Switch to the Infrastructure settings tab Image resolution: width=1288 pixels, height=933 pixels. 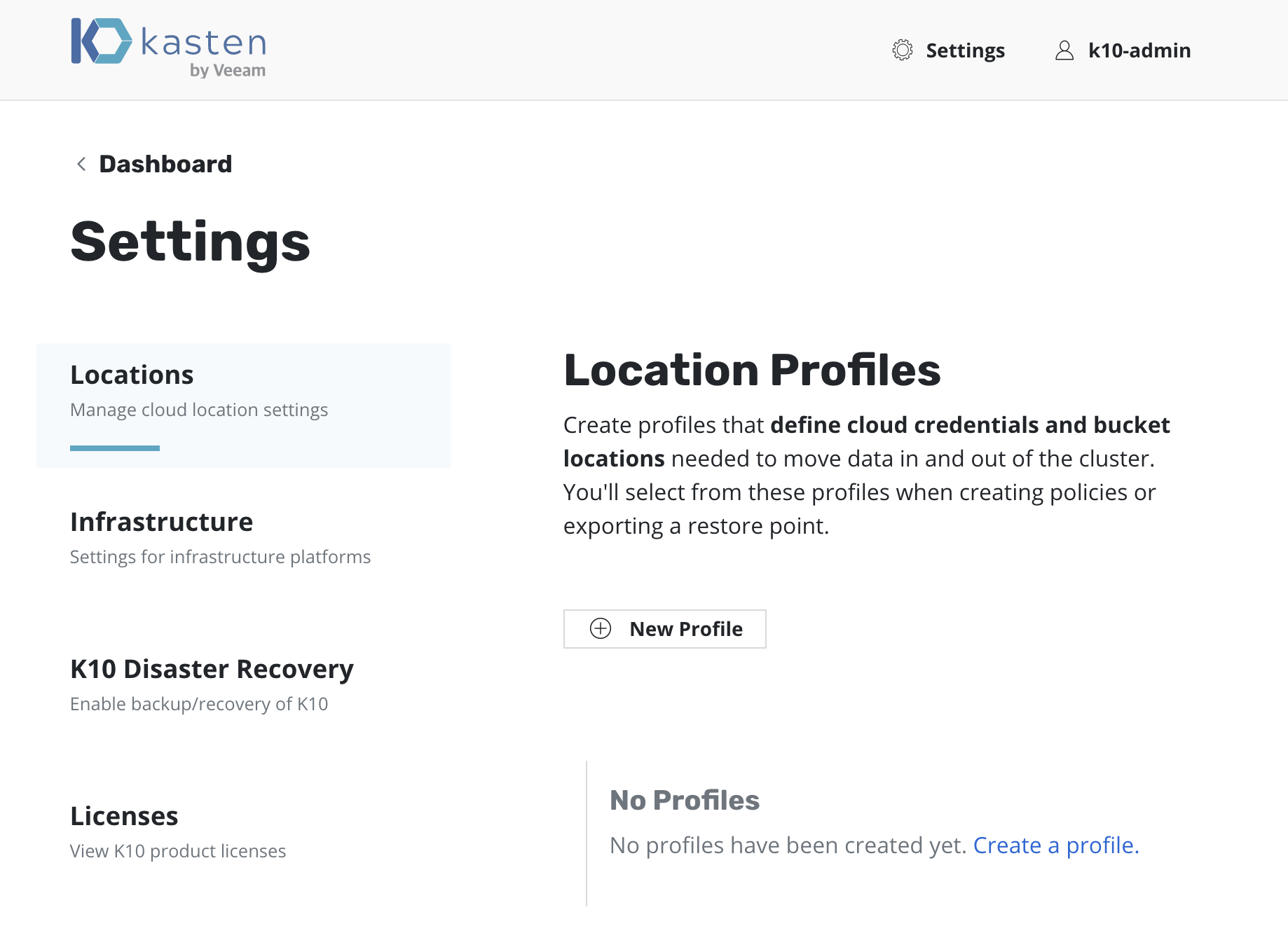point(161,523)
